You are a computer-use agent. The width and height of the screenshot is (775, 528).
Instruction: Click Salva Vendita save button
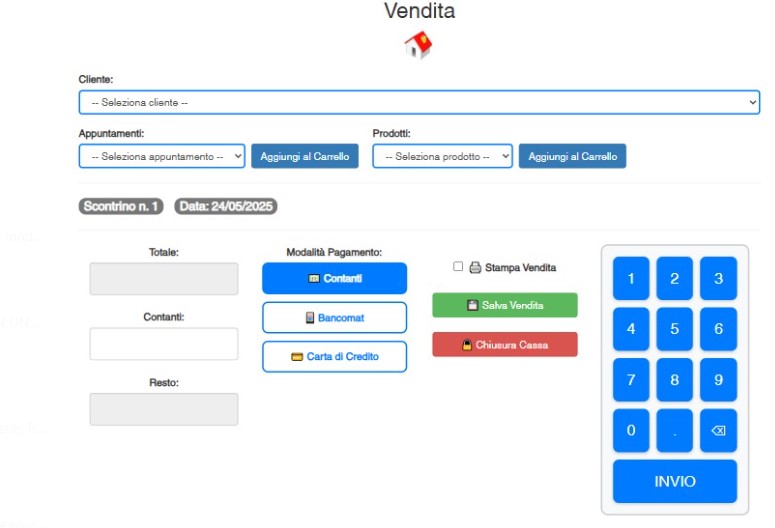(x=504, y=305)
